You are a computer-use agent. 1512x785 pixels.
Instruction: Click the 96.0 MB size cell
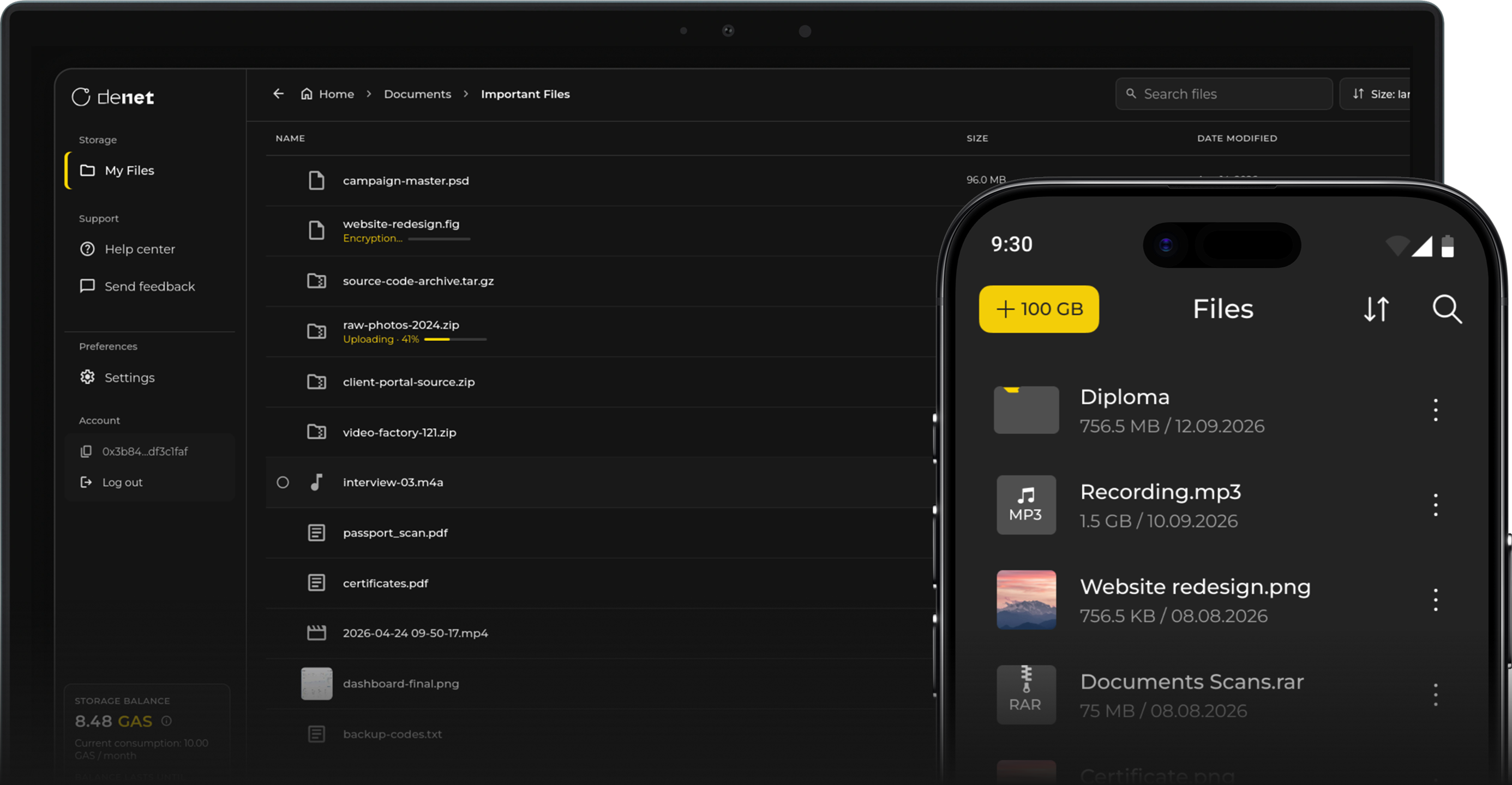point(986,179)
